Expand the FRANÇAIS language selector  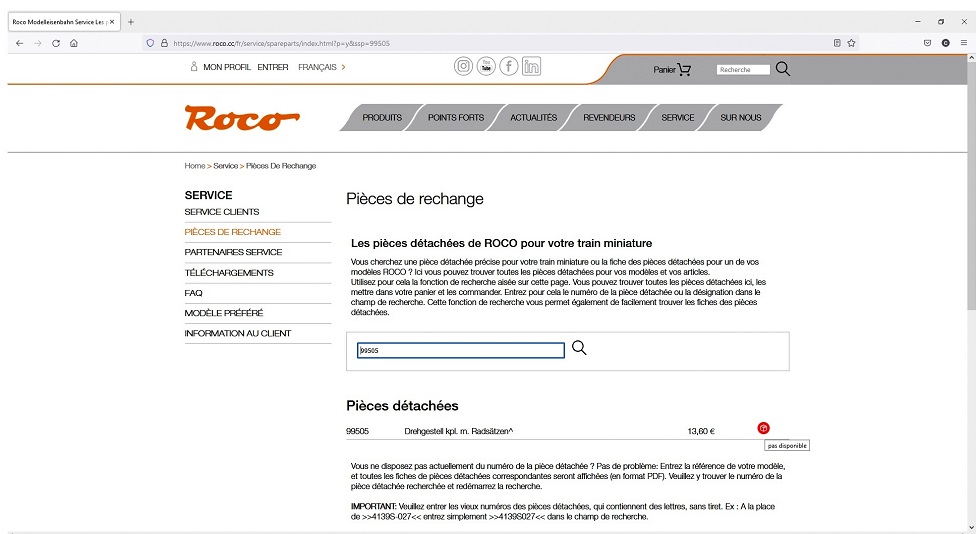pyautogui.click(x=321, y=67)
